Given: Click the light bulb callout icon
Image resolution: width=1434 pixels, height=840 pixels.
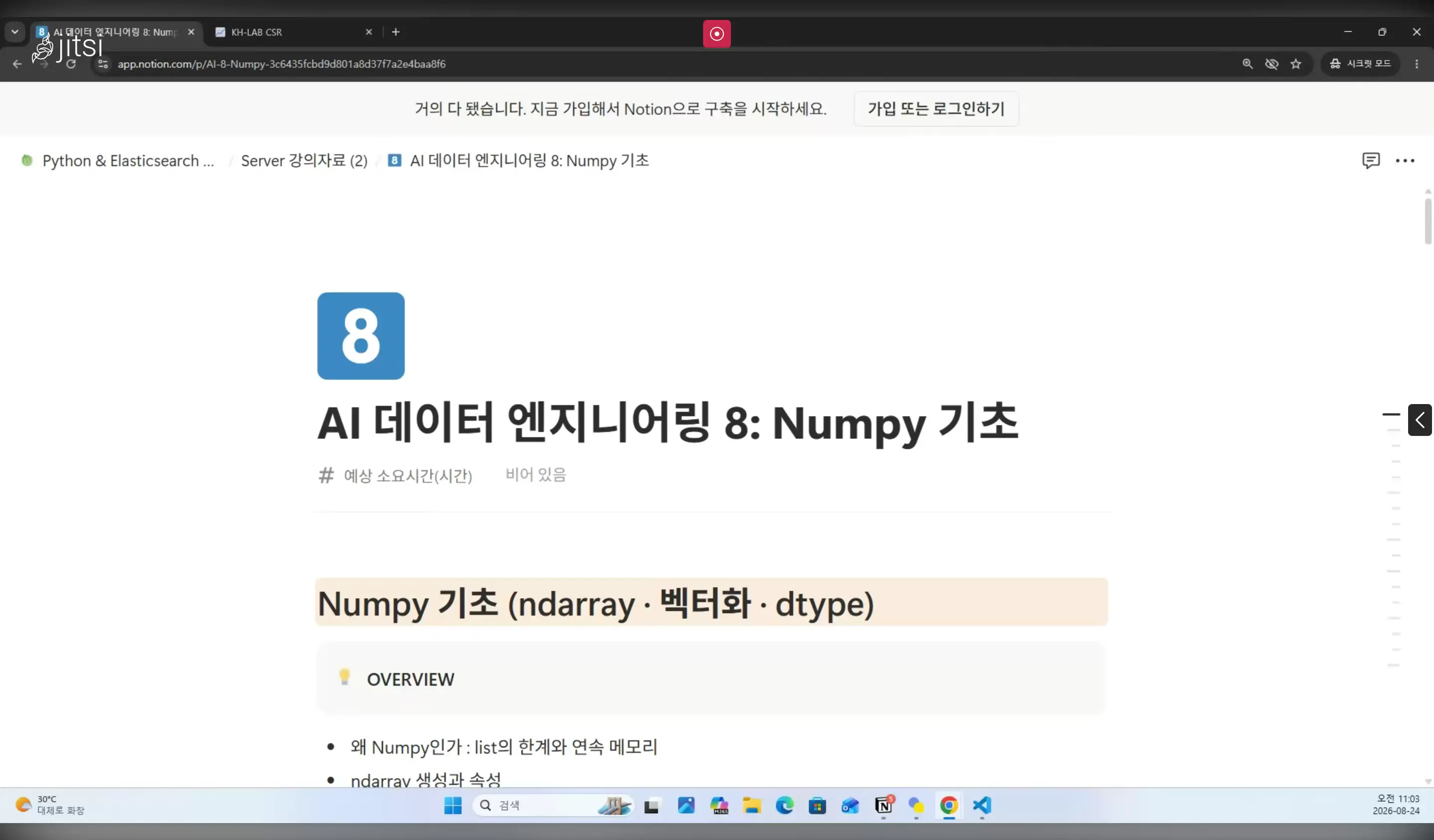Looking at the screenshot, I should tap(344, 677).
